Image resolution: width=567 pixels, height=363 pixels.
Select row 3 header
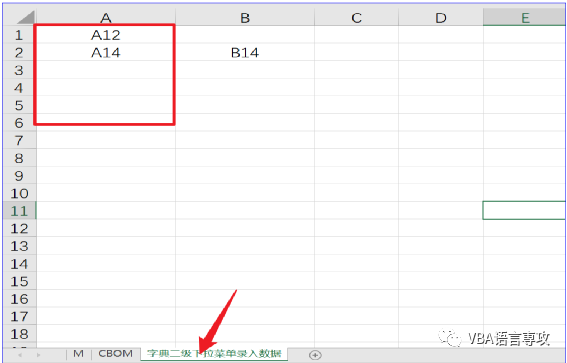pyautogui.click(x=19, y=70)
